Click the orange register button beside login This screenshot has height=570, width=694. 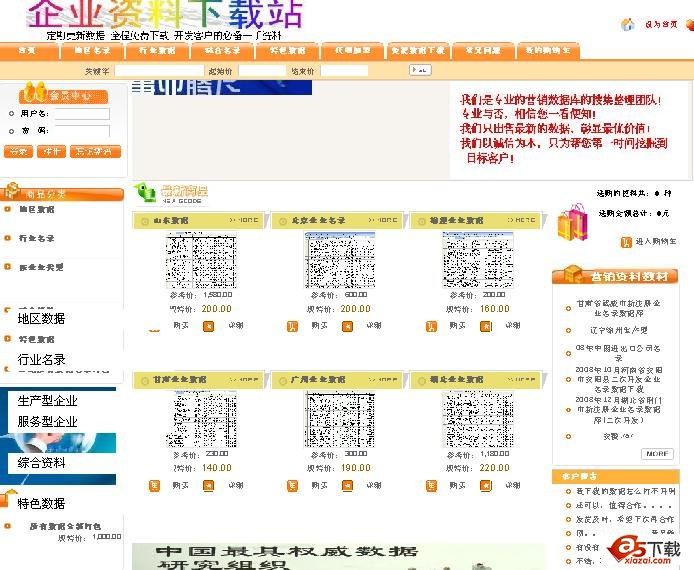51,151
